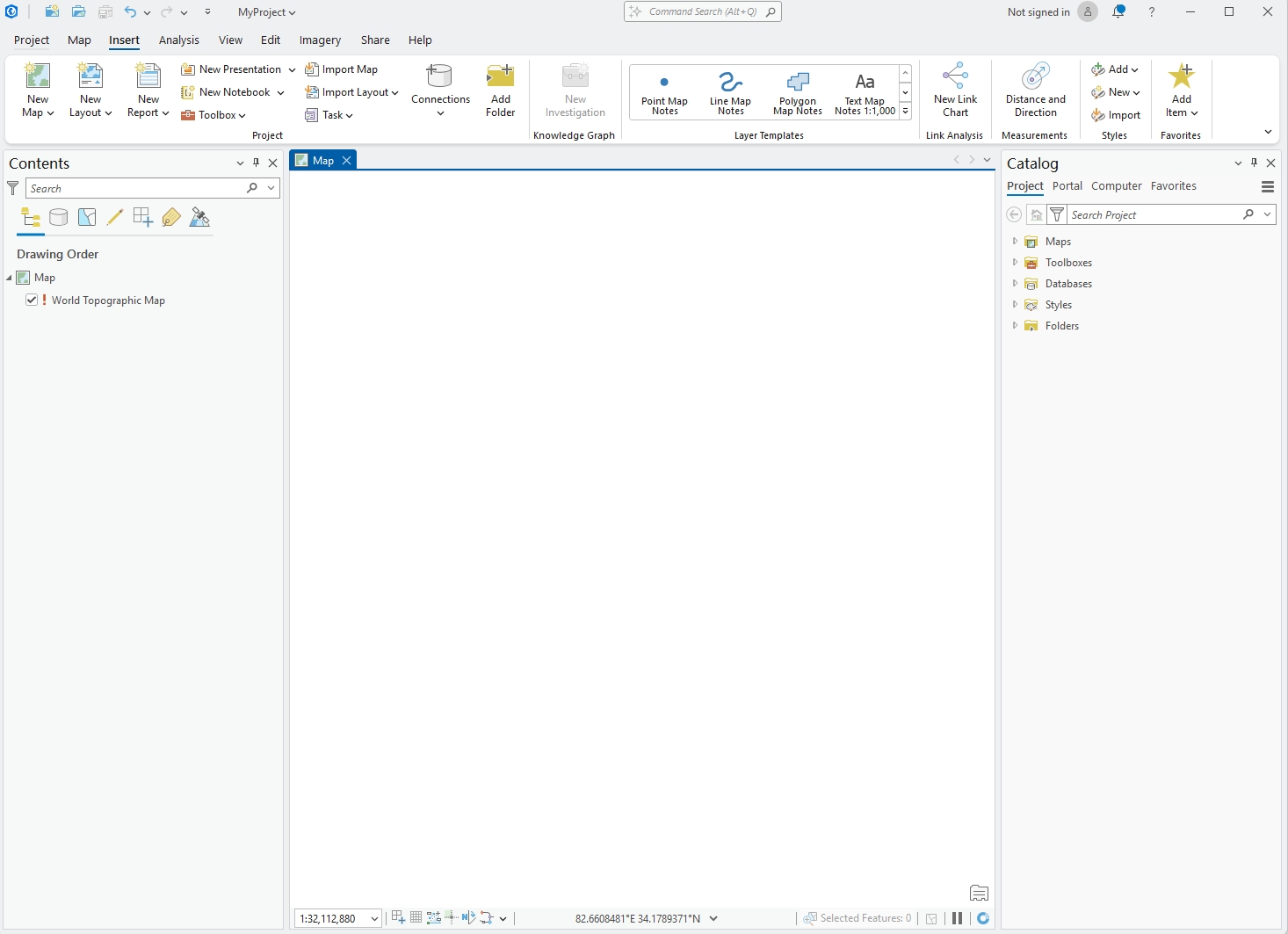
Task: Open the Analysis ribbon tab
Action: coord(178,40)
